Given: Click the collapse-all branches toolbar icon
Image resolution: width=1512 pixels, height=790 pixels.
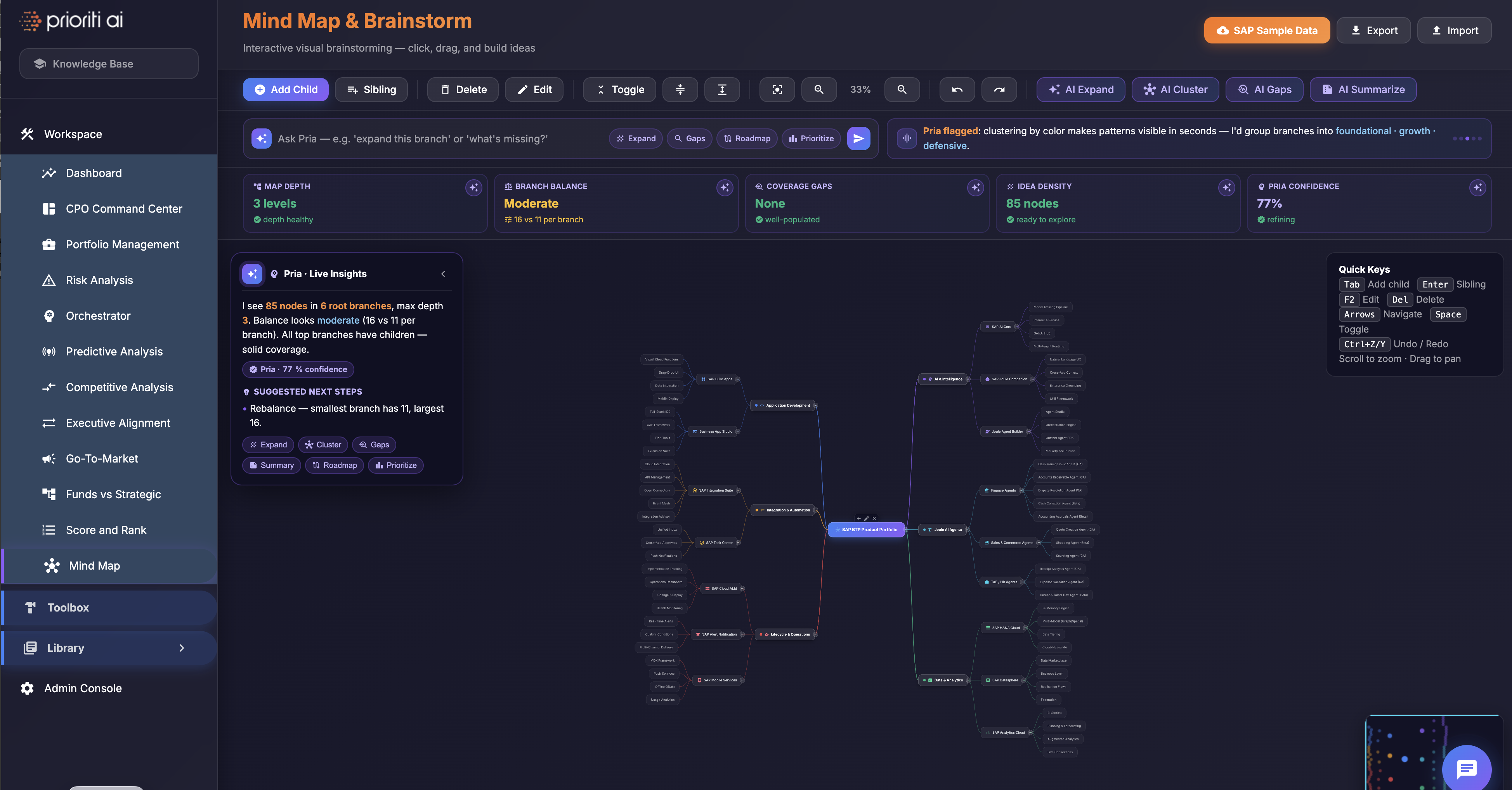Looking at the screenshot, I should pyautogui.click(x=680, y=89).
